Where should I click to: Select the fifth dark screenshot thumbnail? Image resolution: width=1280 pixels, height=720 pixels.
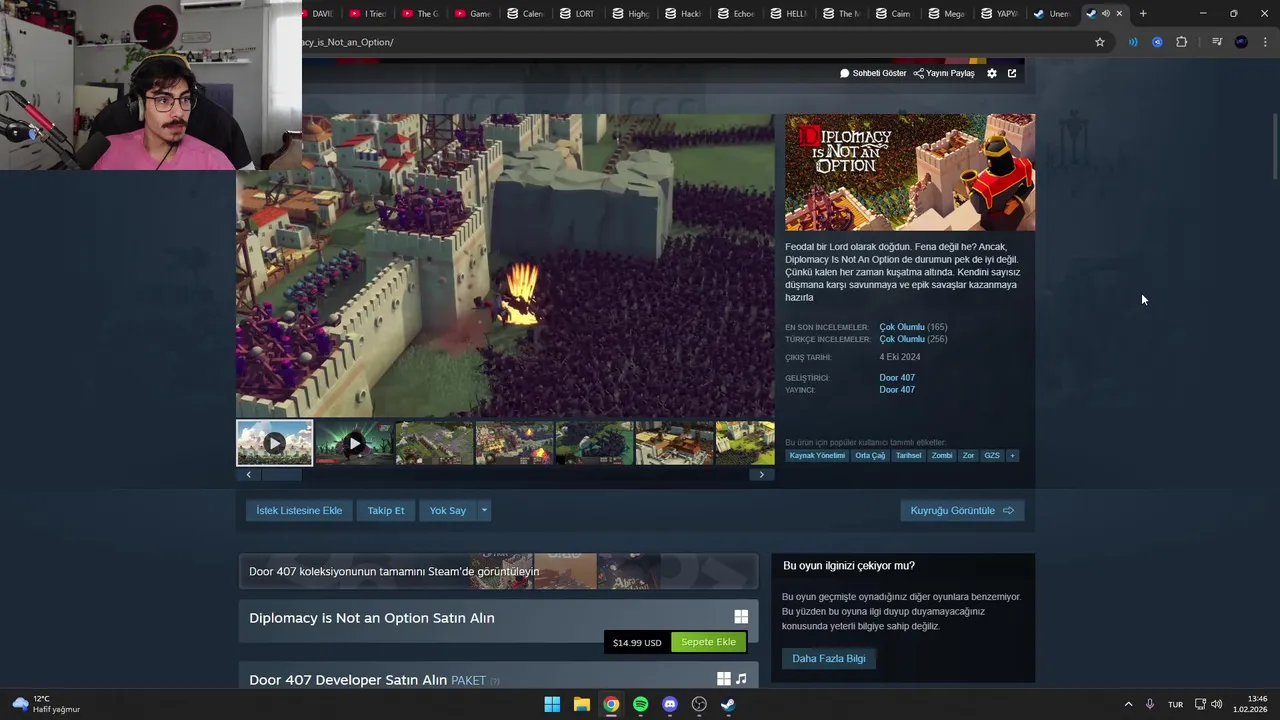click(594, 443)
